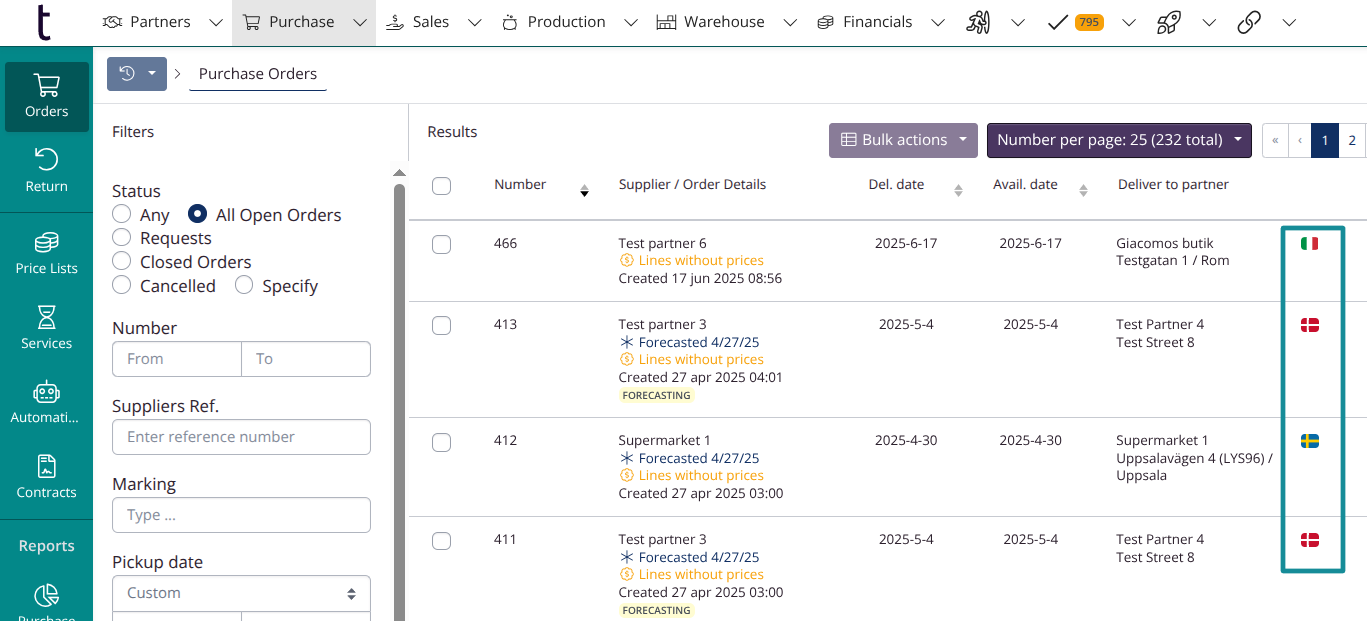Image resolution: width=1367 pixels, height=621 pixels.
Task: Choose the Cancelled status filter
Action: 122,286
